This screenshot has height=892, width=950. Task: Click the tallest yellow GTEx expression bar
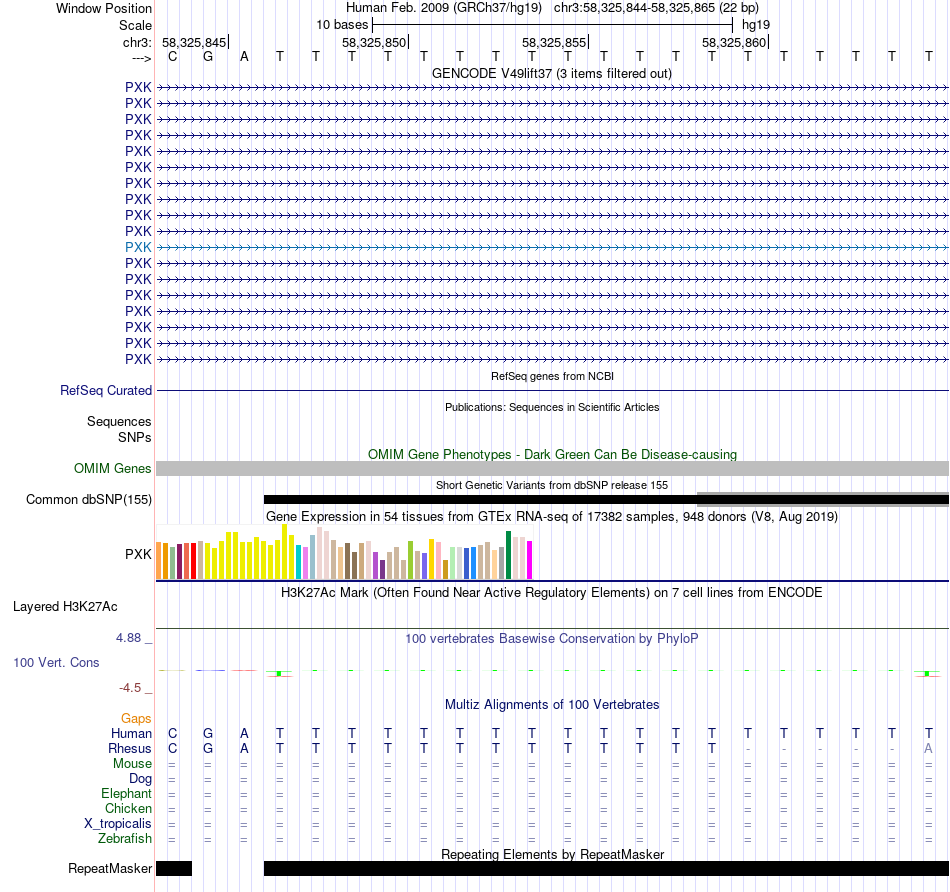(x=284, y=551)
